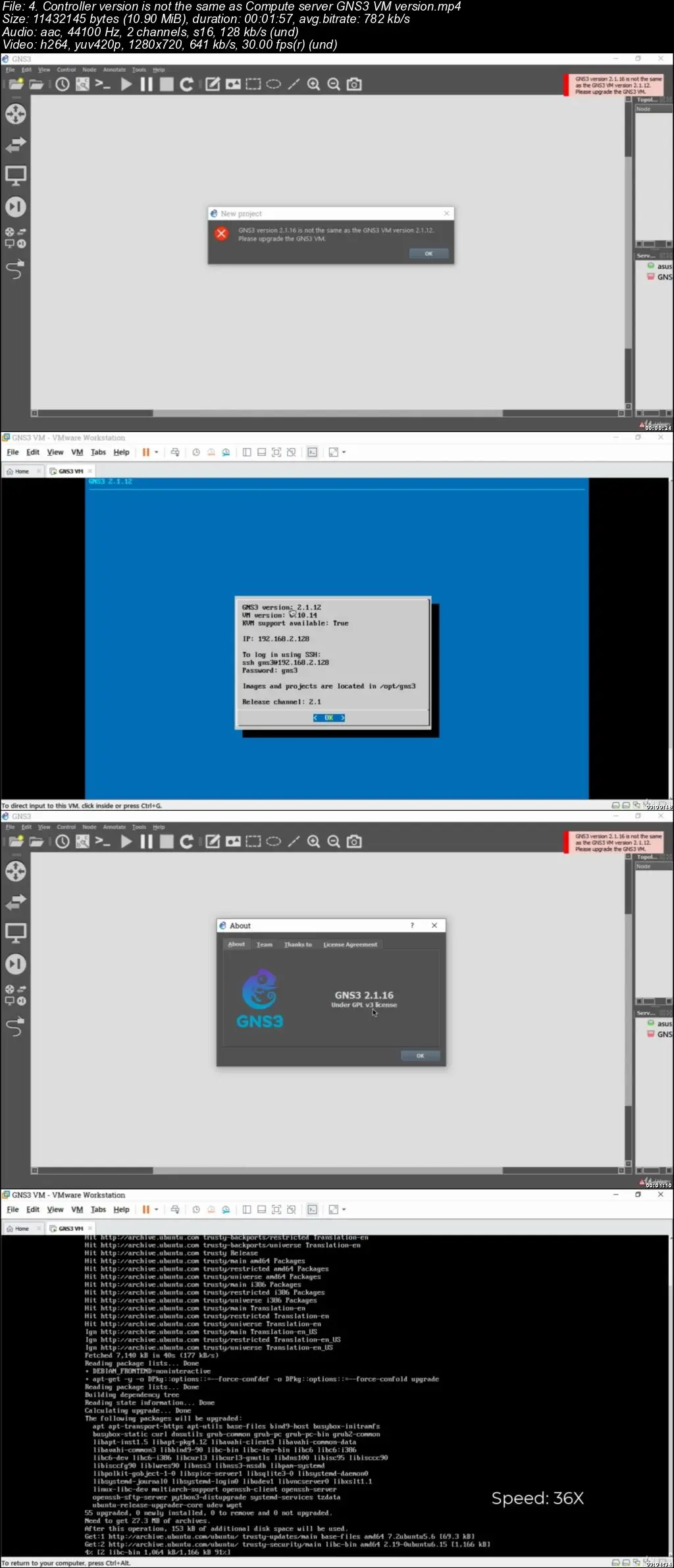Click Unity mode icon in blue-screen VMware window

point(291,452)
